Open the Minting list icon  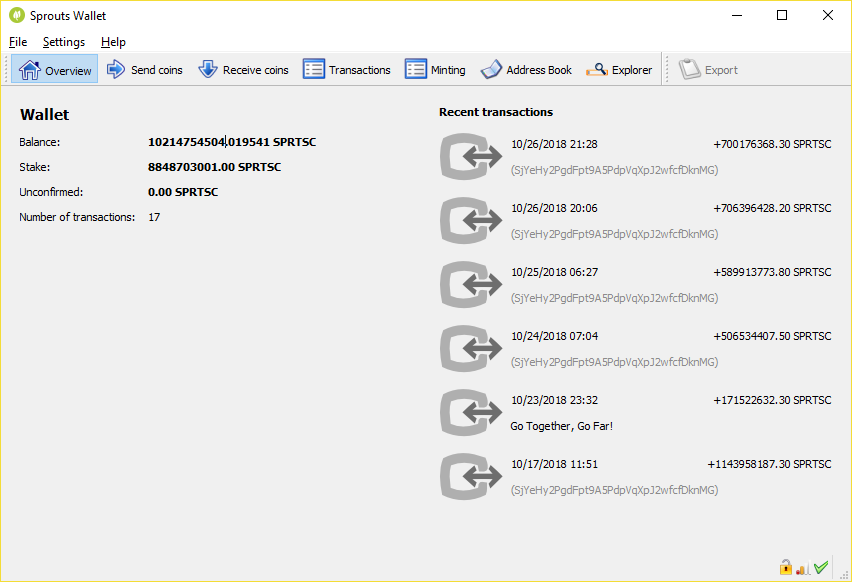[416, 70]
